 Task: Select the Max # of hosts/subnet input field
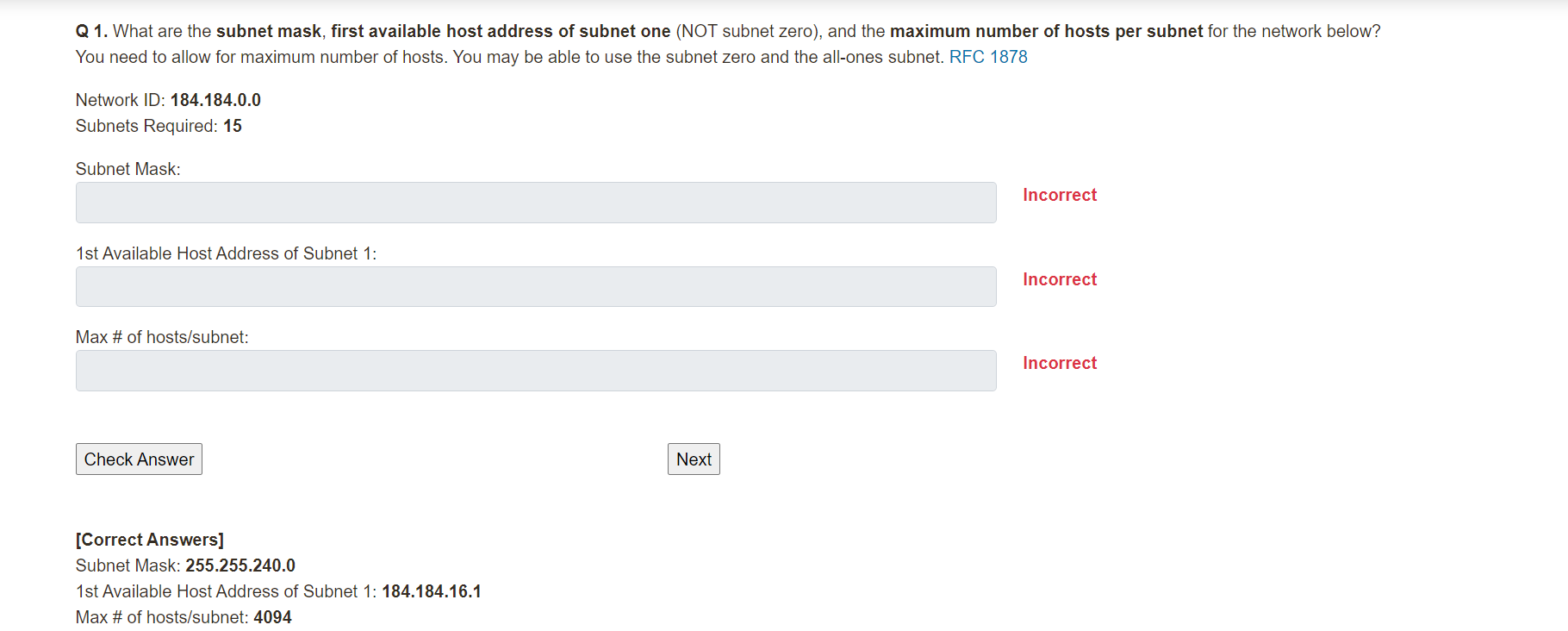[536, 371]
